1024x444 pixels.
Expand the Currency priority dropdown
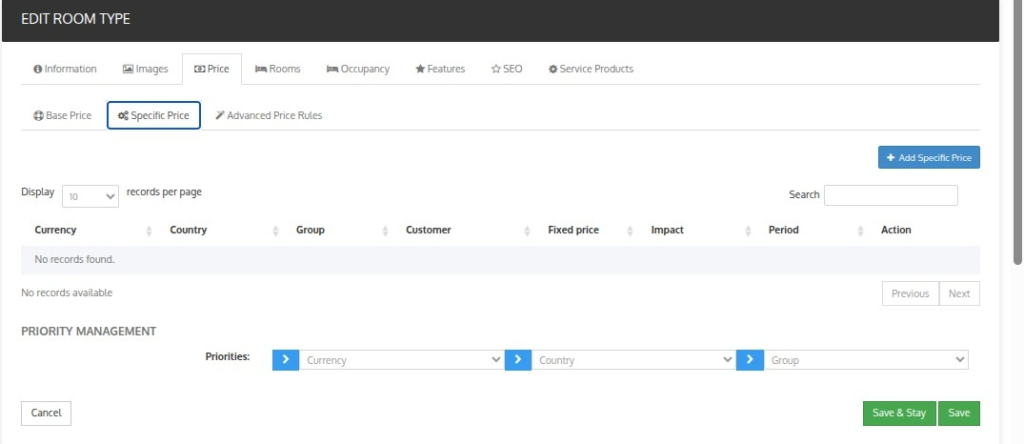[401, 360]
